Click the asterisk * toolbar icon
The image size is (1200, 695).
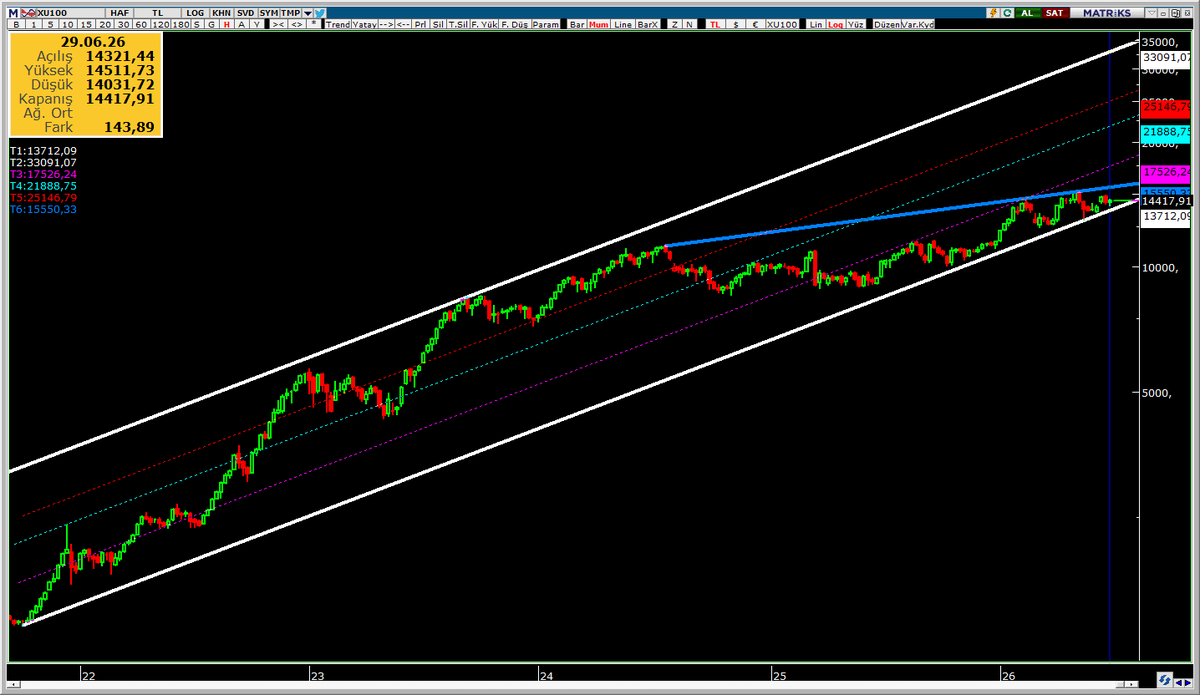click(x=314, y=24)
